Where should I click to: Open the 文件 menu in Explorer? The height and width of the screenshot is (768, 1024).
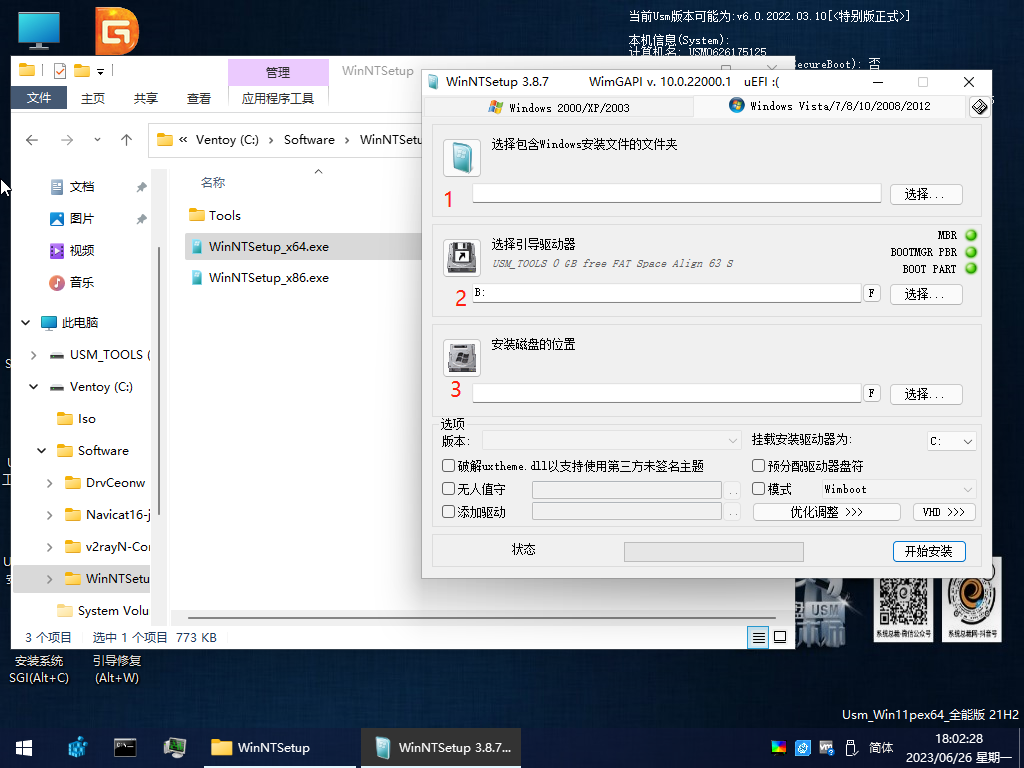39,98
